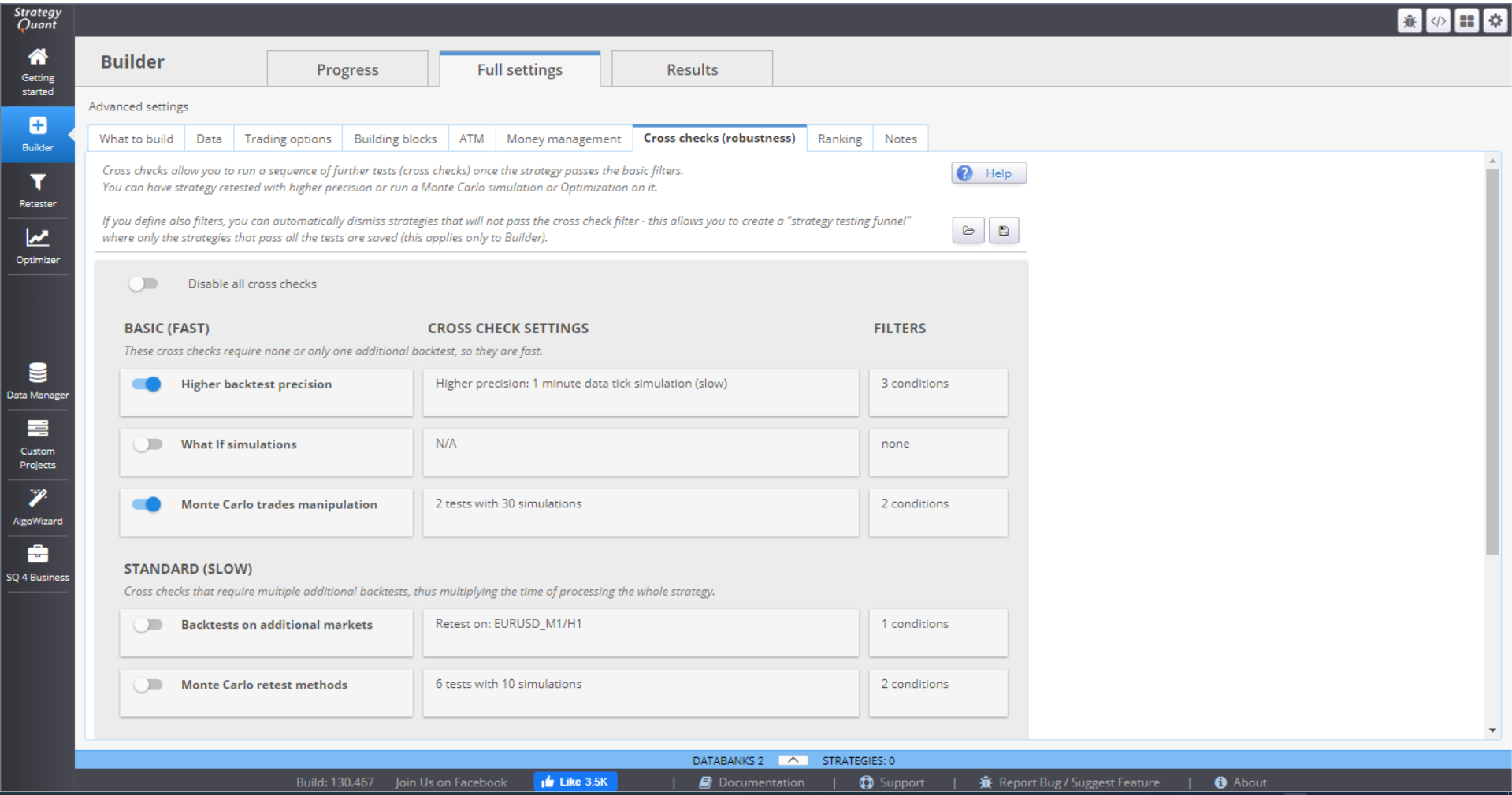Click the DATABANKS 2 status text
Image resolution: width=1512 pixels, height=795 pixels.
click(x=728, y=760)
